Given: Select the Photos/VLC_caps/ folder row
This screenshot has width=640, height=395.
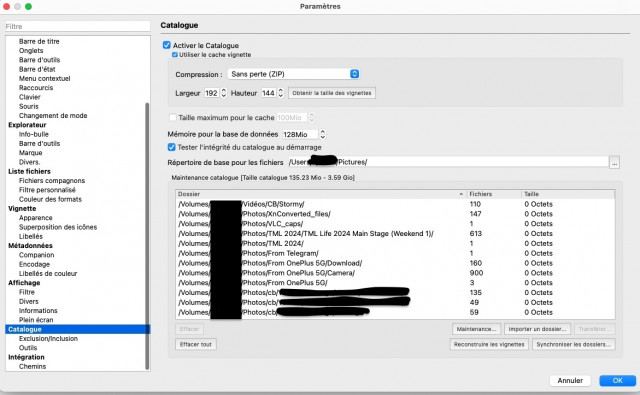Looking at the screenshot, I should point(395,224).
